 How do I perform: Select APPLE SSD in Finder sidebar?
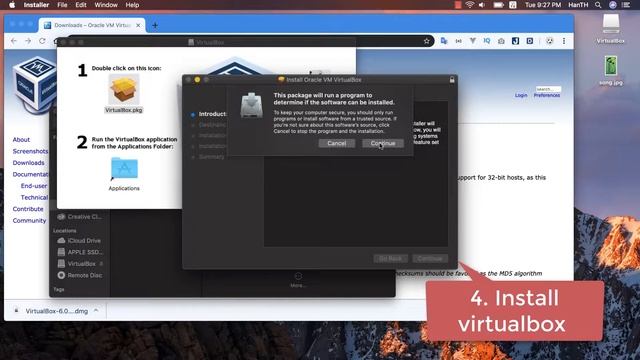80,252
